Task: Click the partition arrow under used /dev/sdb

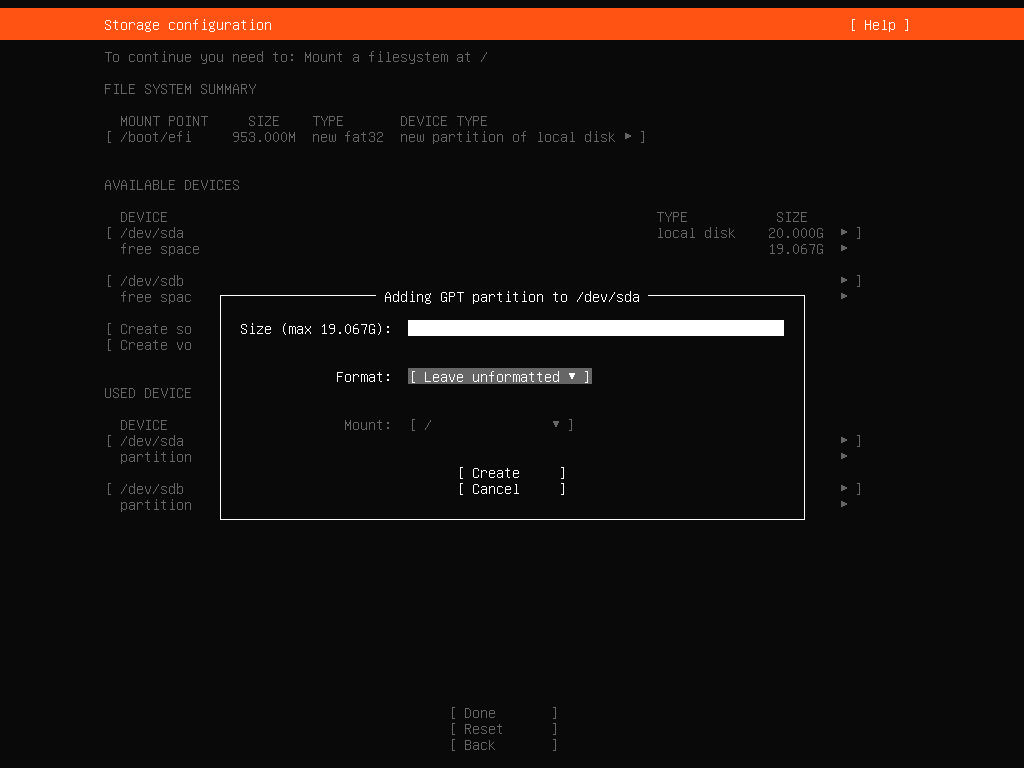Action: tap(844, 505)
